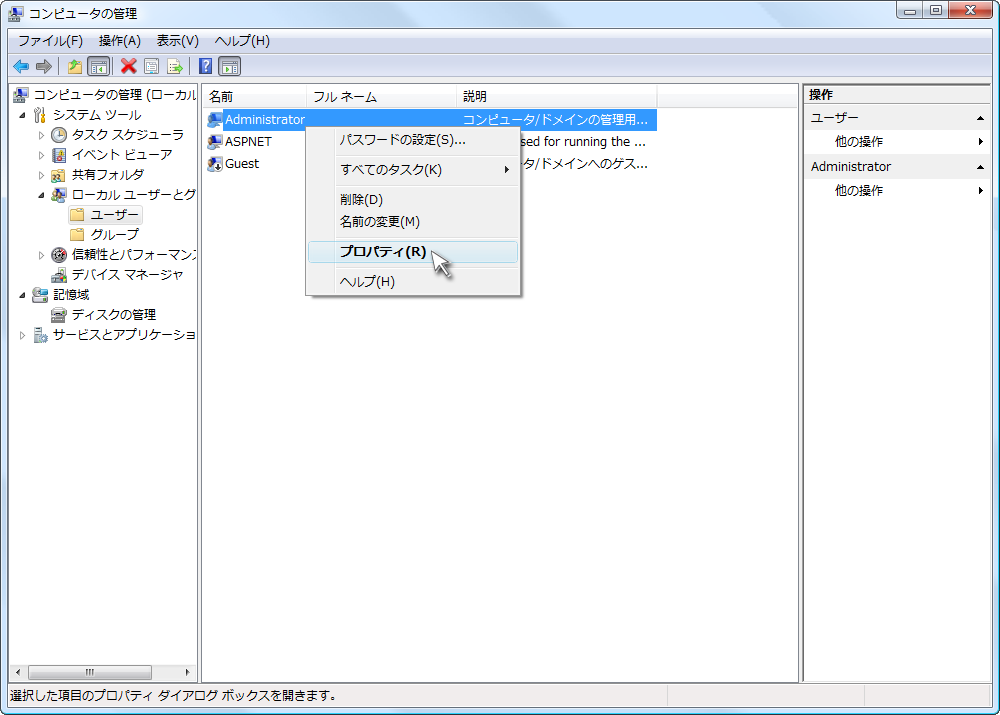The width and height of the screenshot is (1000, 715).
Task: Click the blue Help question mark icon
Action: (205, 66)
